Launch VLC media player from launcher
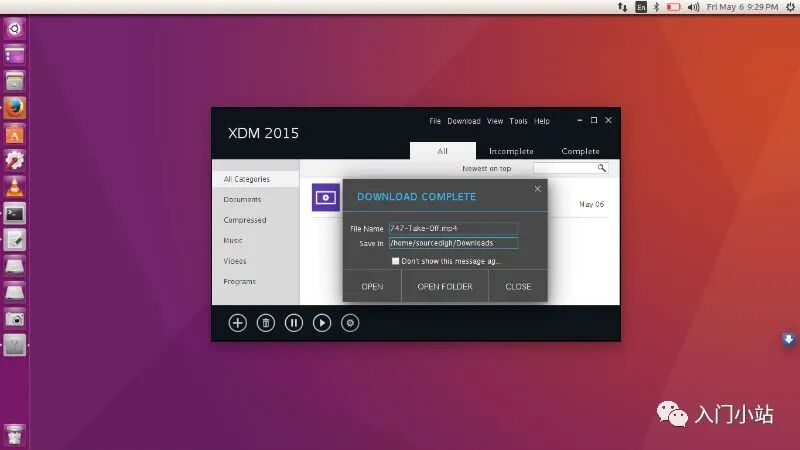 14,187
